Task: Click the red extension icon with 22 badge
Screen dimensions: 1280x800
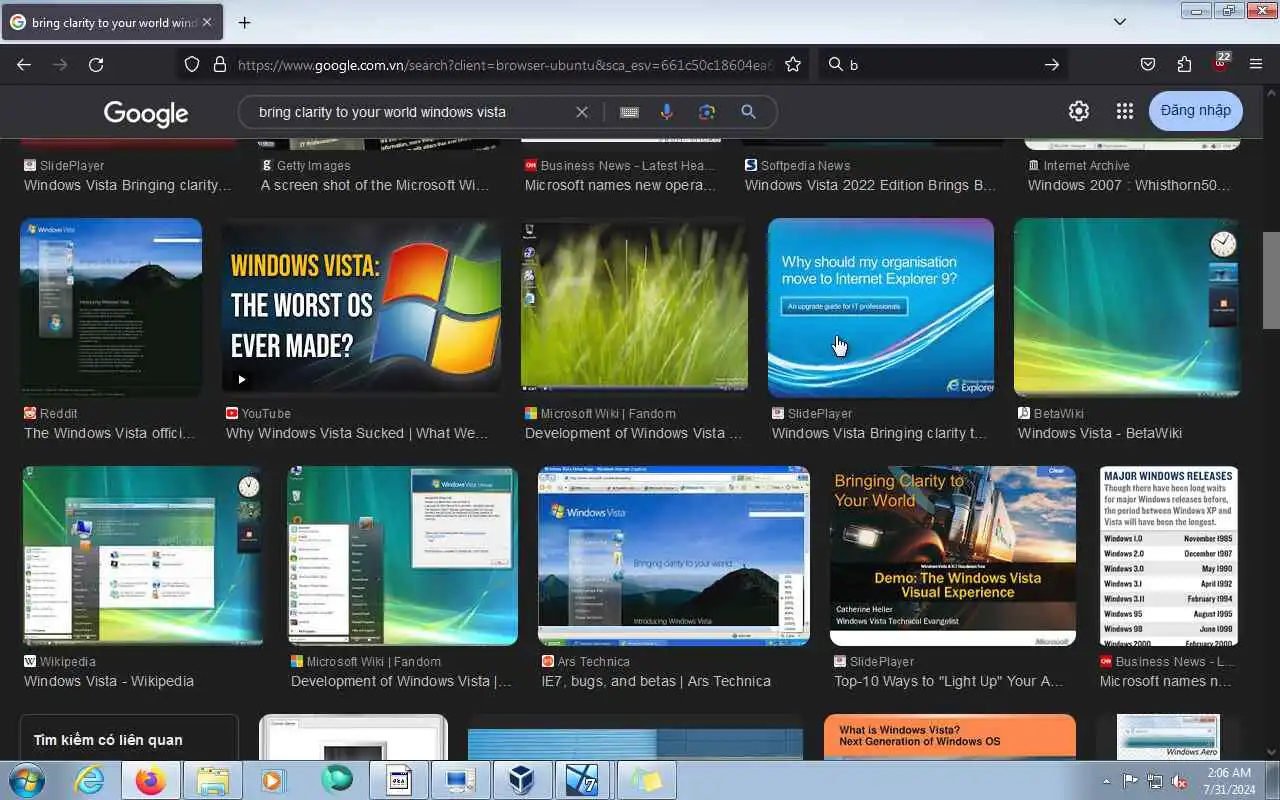Action: point(1220,62)
